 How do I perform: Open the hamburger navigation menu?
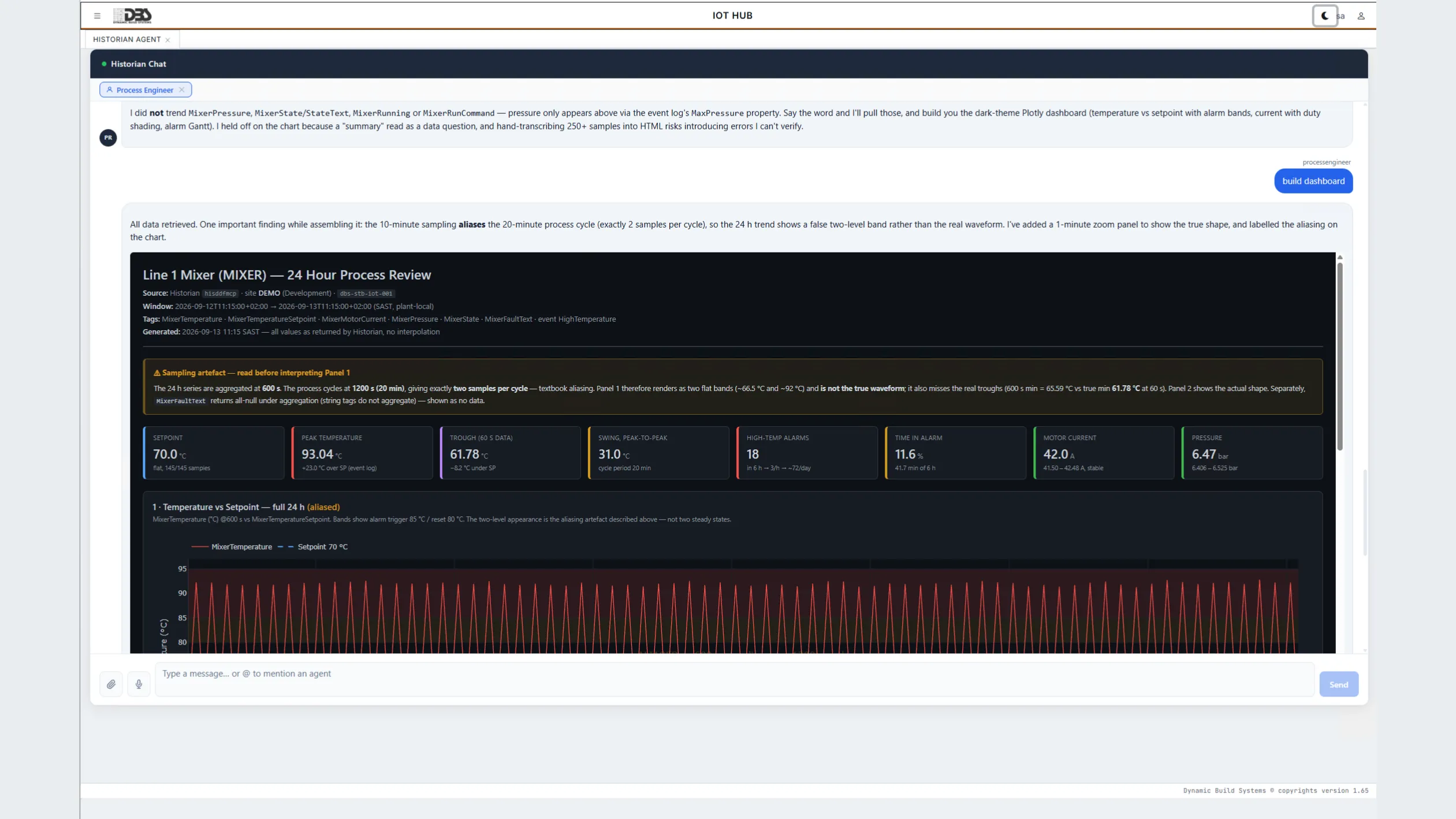point(97,16)
